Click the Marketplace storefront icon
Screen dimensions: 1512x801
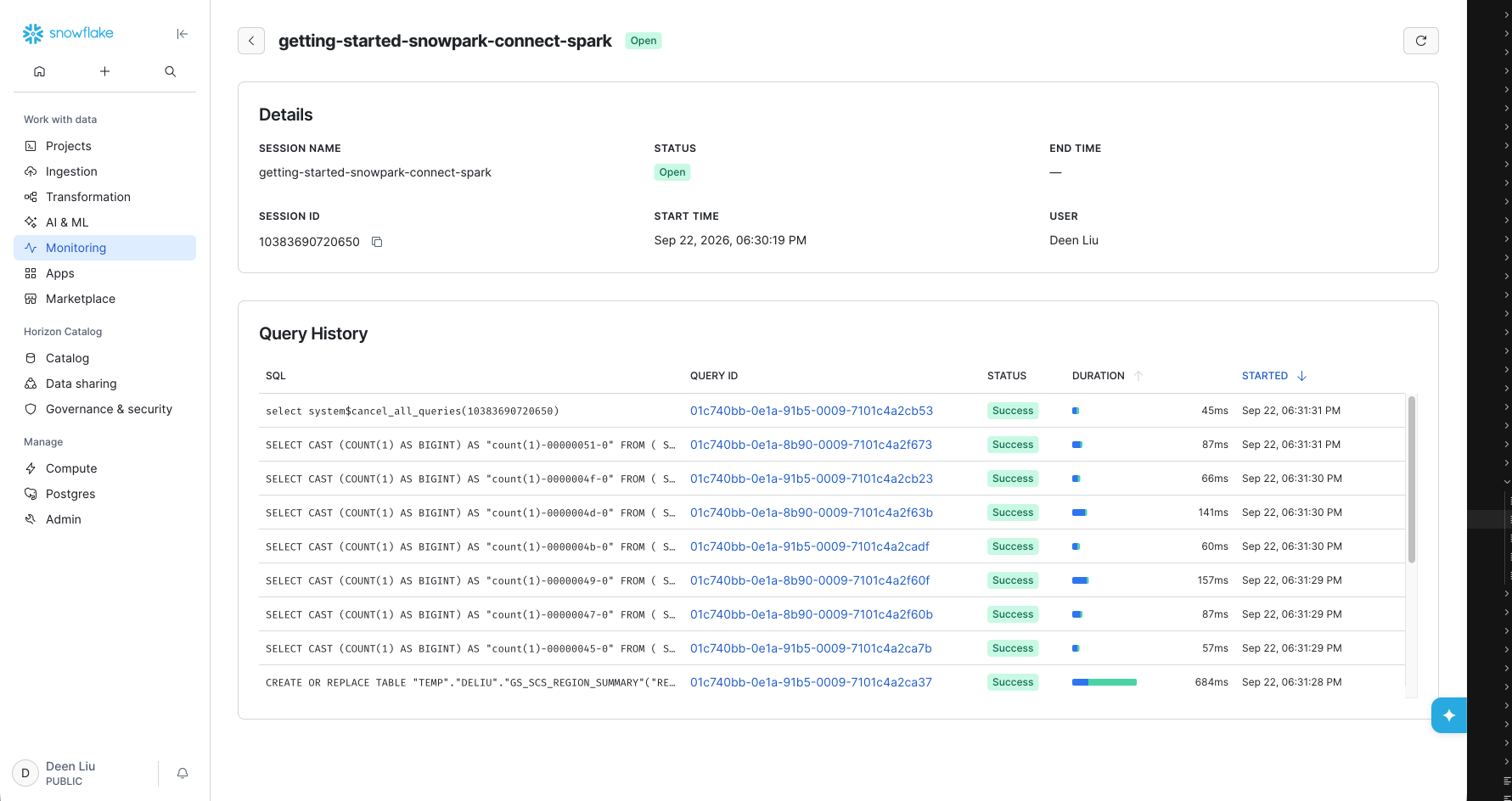click(31, 299)
